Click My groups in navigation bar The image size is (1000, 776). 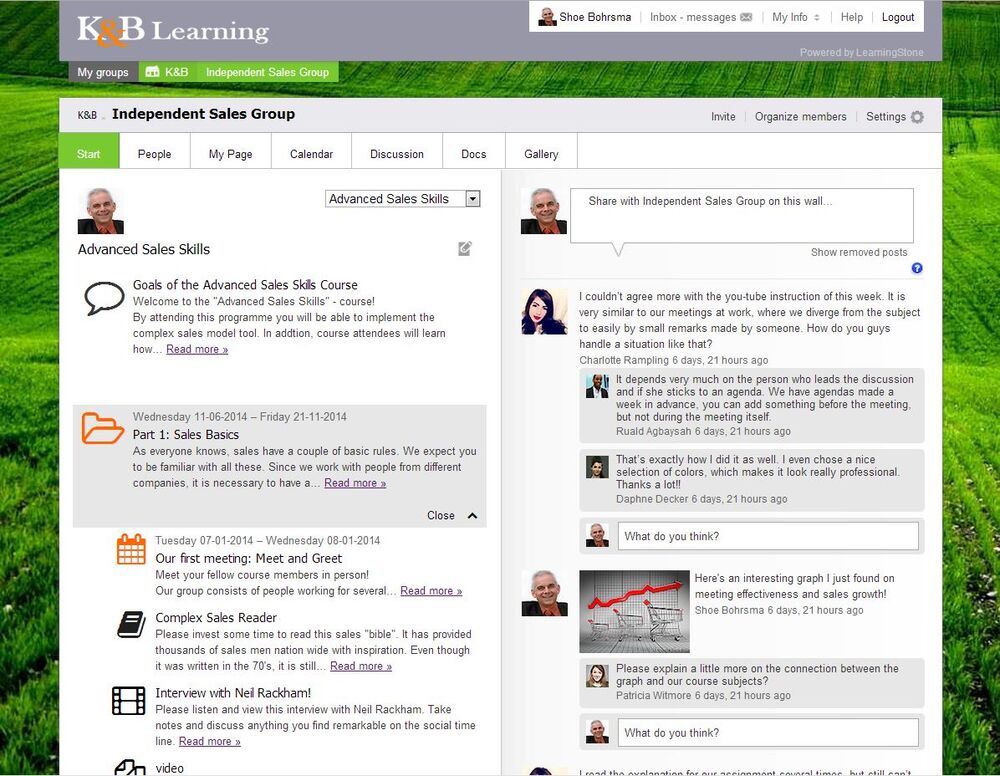pos(103,72)
